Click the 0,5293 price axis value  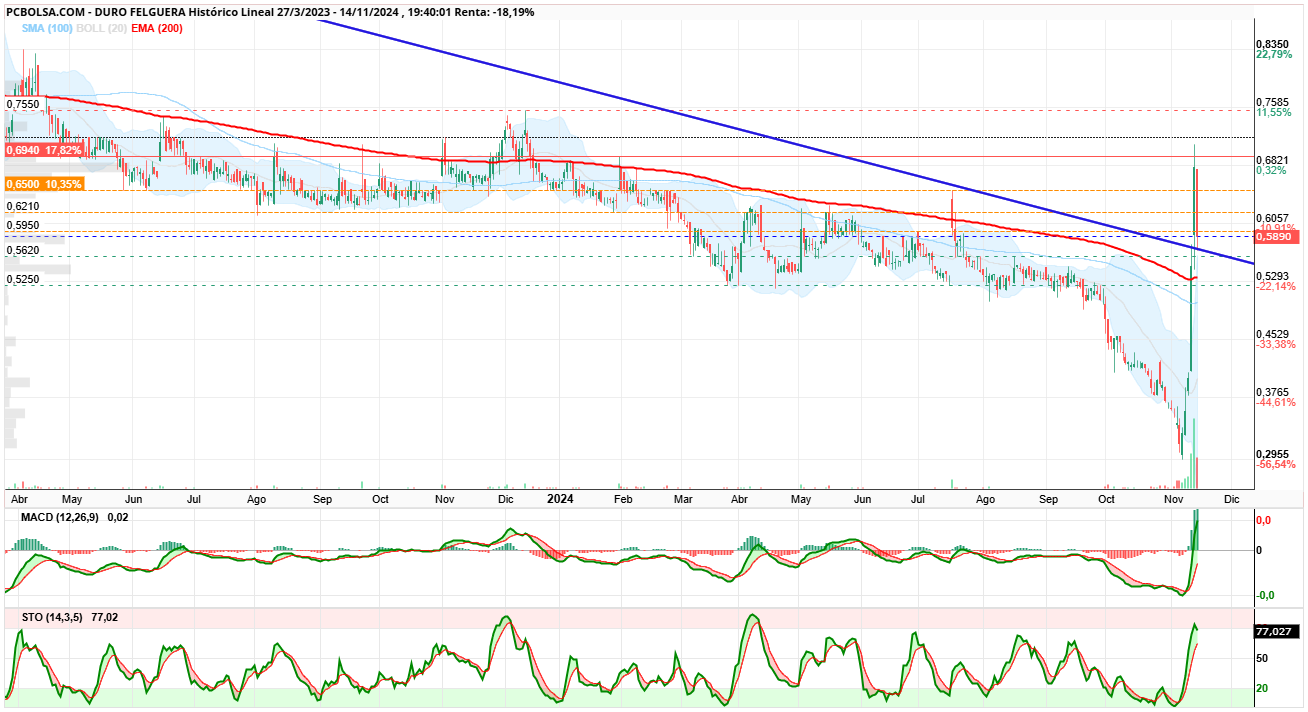coord(1273,276)
